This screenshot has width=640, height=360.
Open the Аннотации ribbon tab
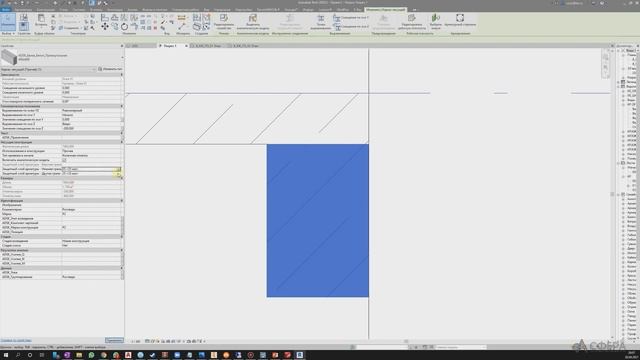pos(115,9)
